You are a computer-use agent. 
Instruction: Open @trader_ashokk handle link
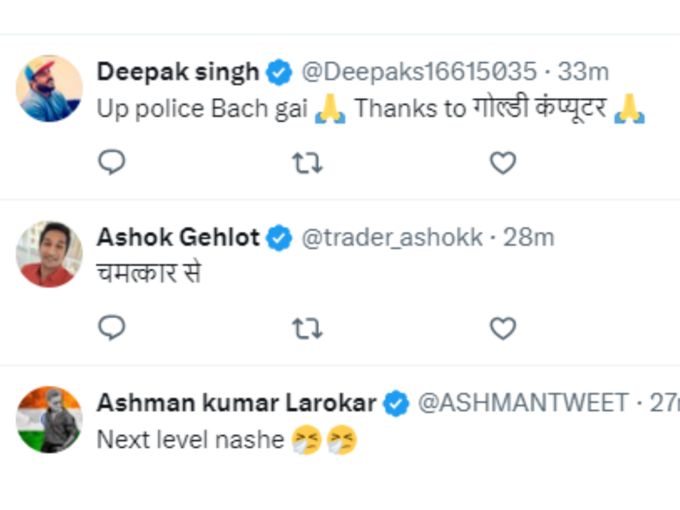pyautogui.click(x=392, y=237)
